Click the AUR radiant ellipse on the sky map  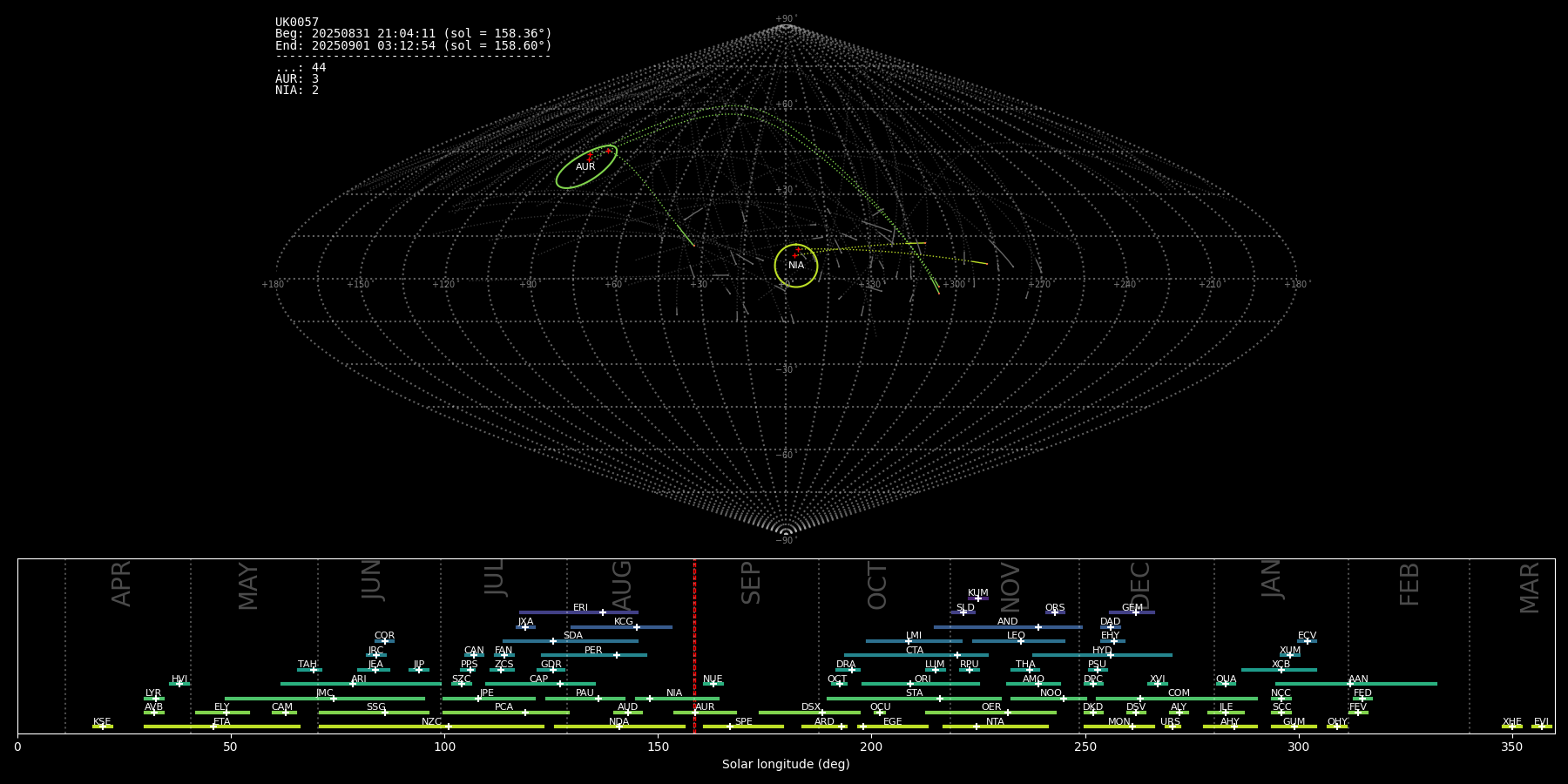(586, 166)
